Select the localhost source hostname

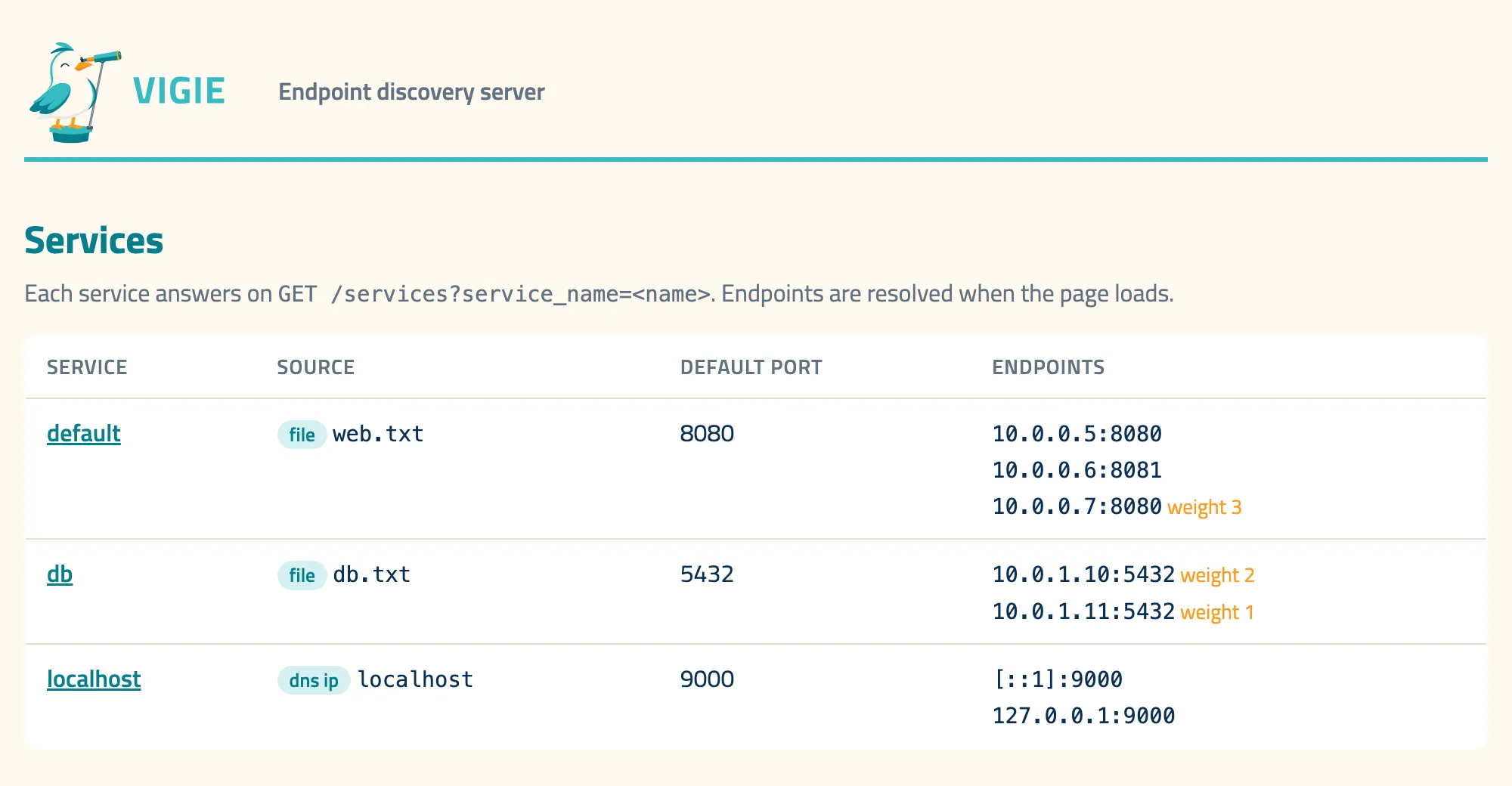pyautogui.click(x=416, y=679)
